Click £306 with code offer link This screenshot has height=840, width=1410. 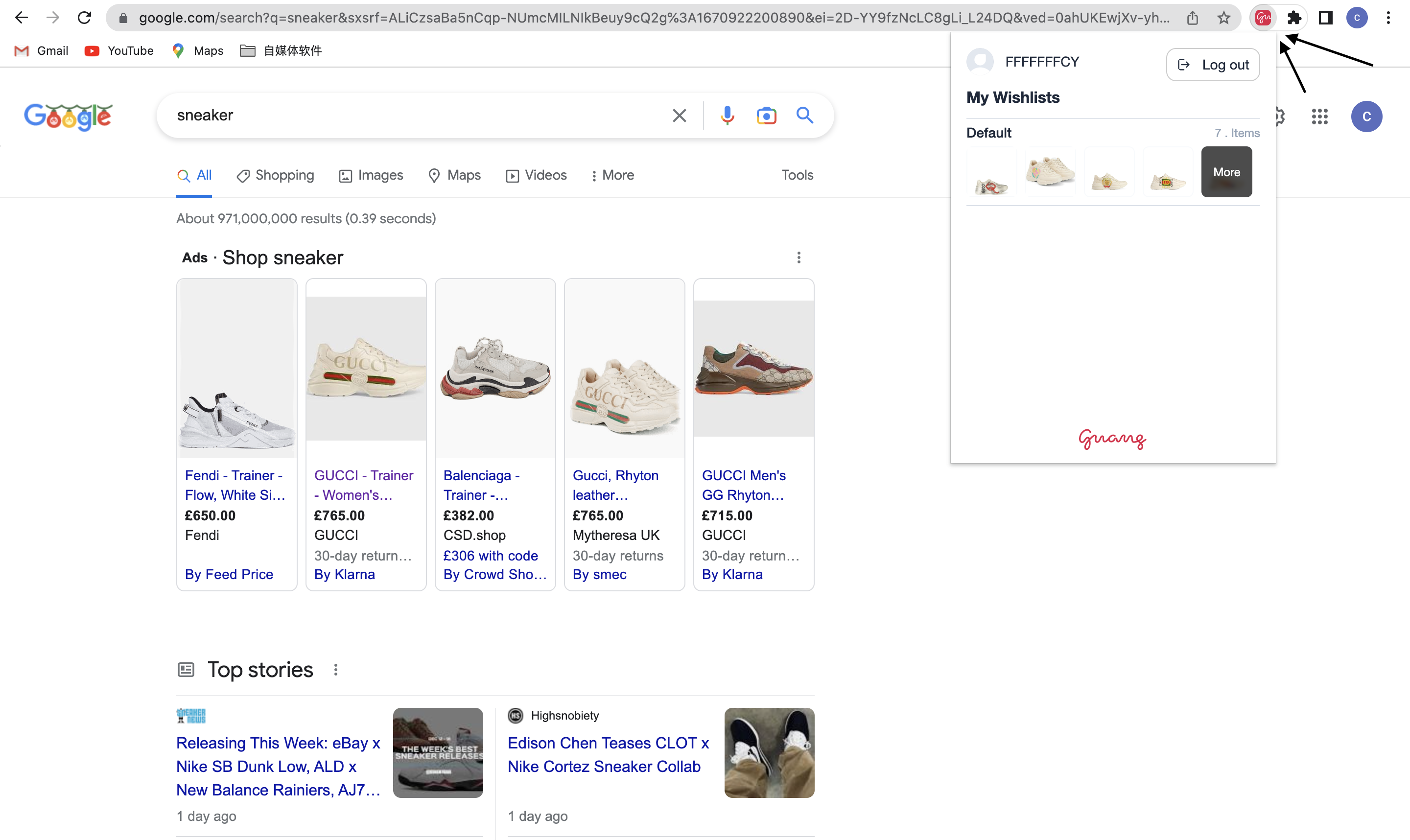tap(490, 556)
